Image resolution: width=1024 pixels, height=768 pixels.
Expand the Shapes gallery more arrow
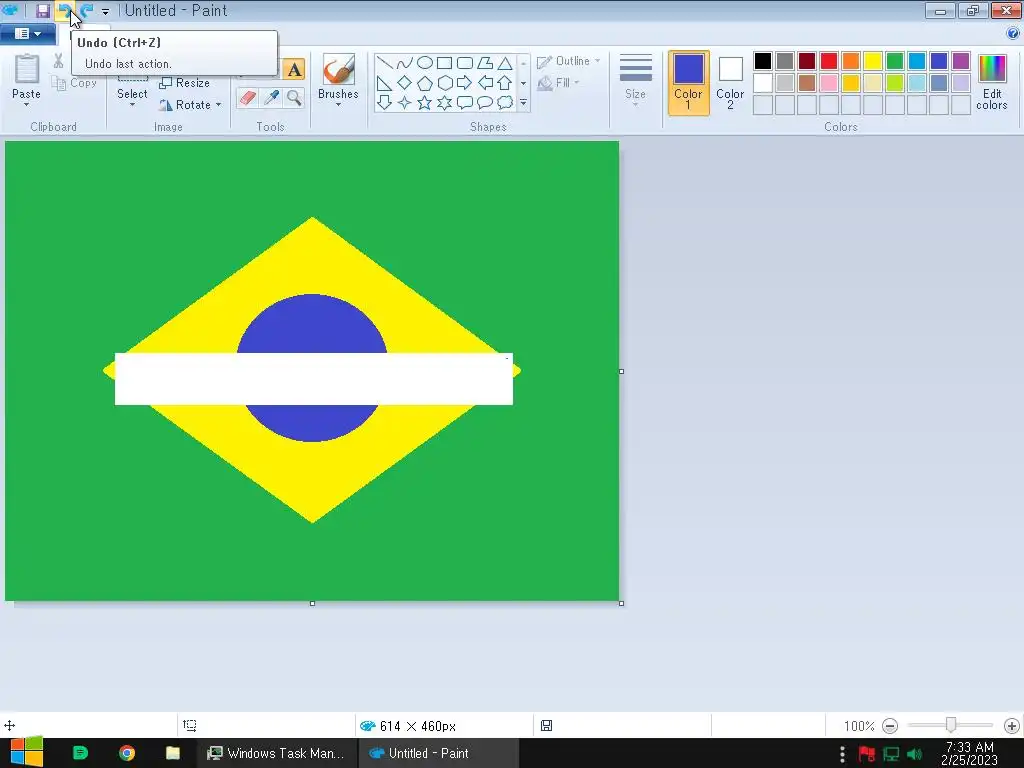point(523,103)
